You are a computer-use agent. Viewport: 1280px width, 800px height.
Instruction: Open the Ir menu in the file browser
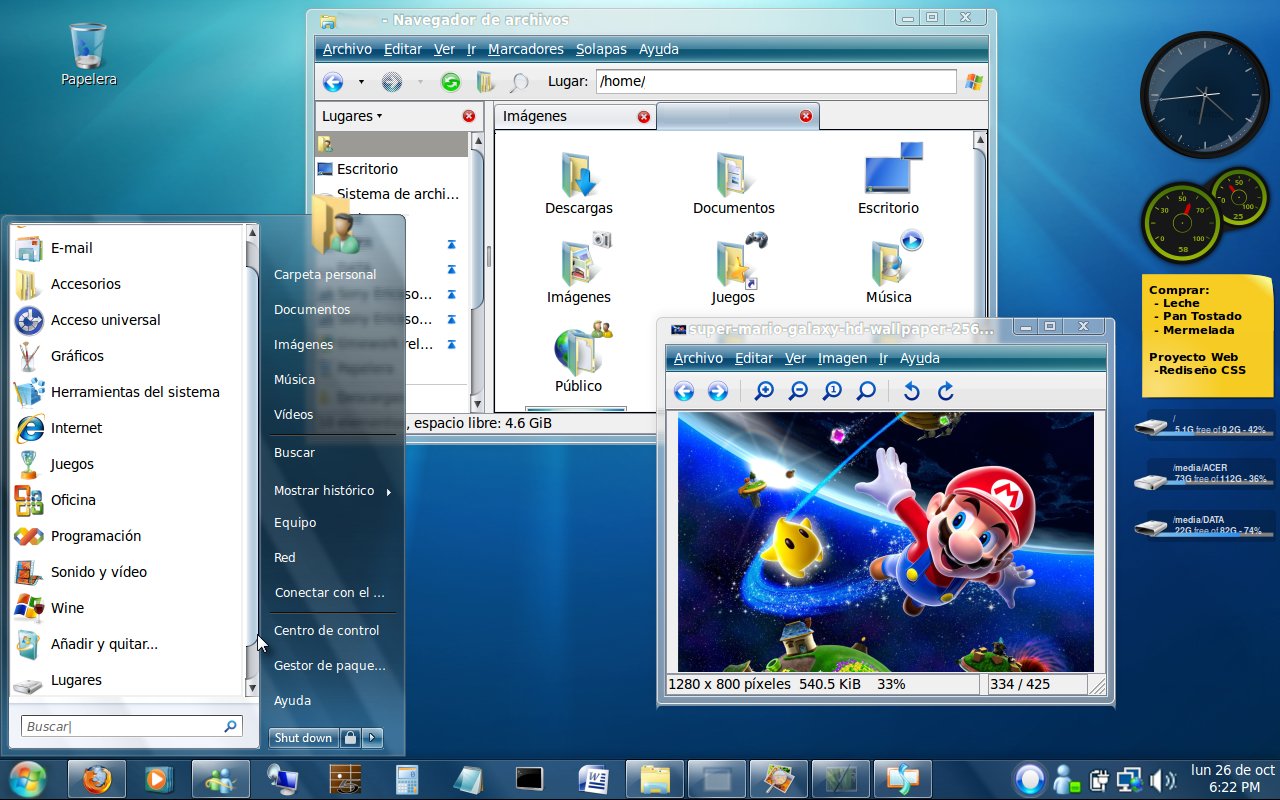pyautogui.click(x=470, y=49)
